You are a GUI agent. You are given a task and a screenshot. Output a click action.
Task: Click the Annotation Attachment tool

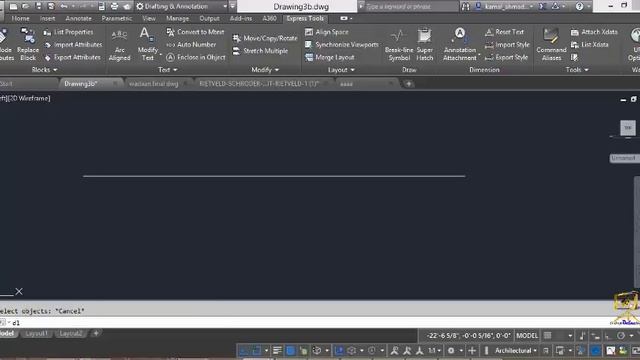point(460,44)
